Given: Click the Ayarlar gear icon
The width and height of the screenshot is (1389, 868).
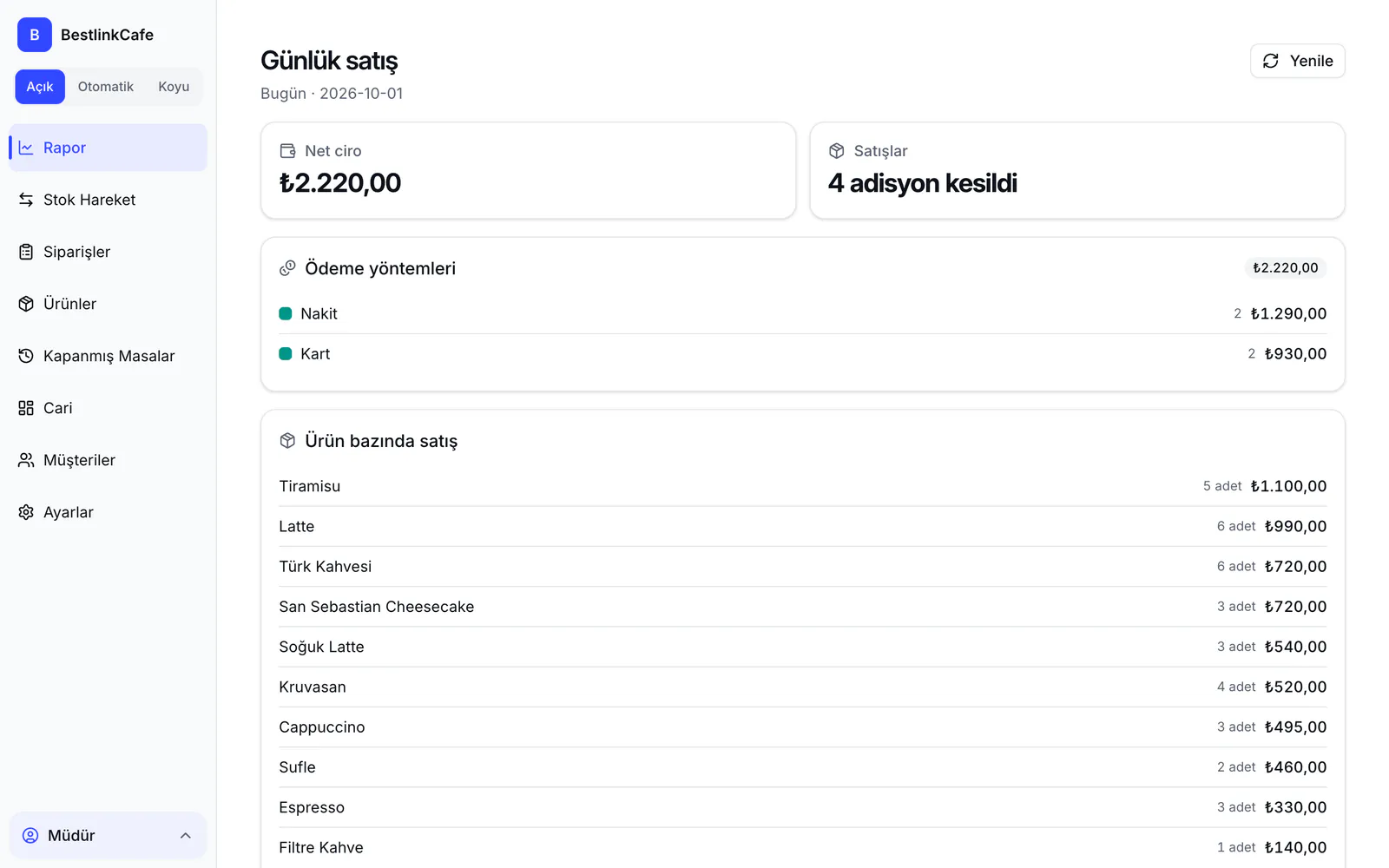Looking at the screenshot, I should 26,512.
